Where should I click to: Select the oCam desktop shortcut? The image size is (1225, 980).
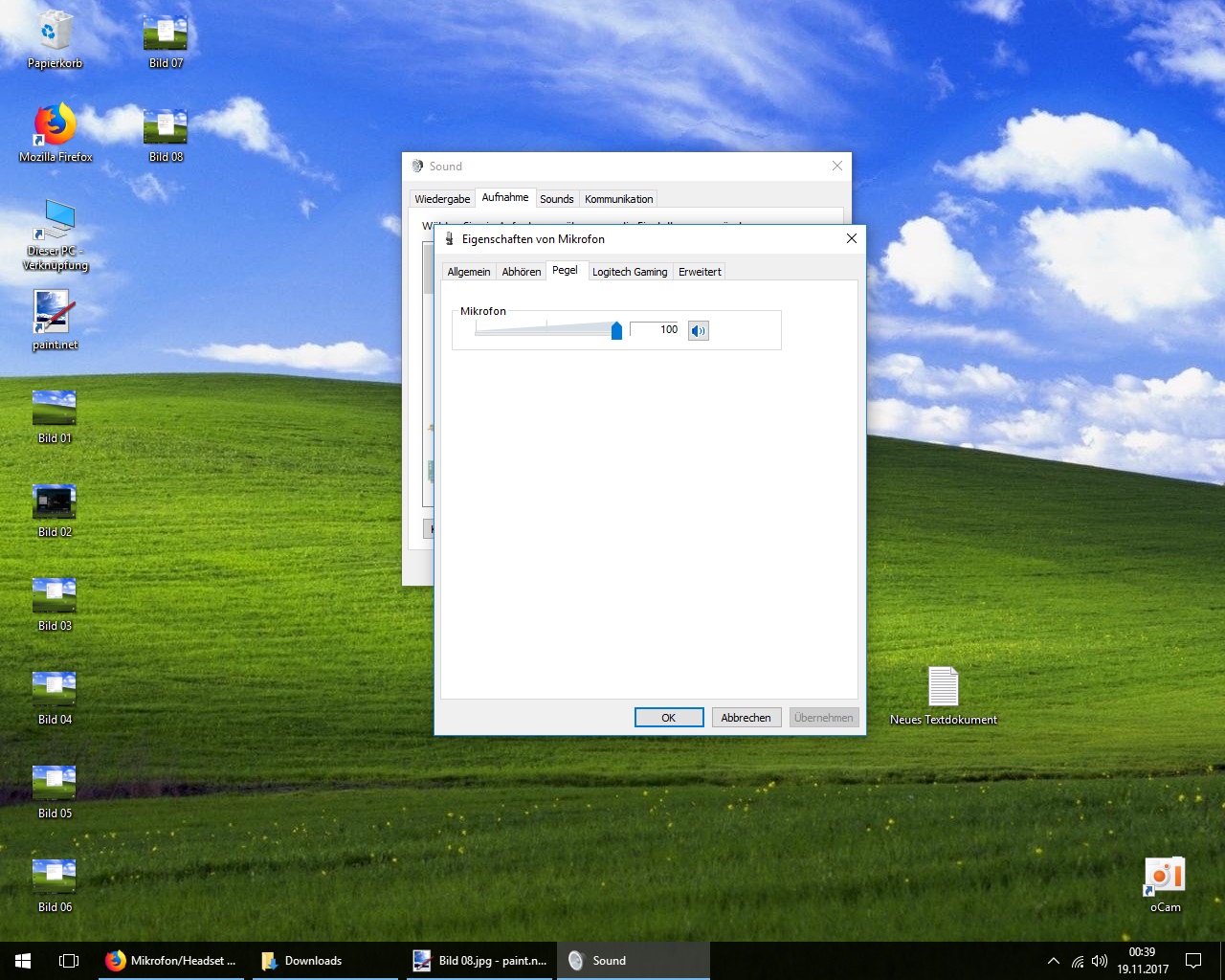pyautogui.click(x=1165, y=884)
